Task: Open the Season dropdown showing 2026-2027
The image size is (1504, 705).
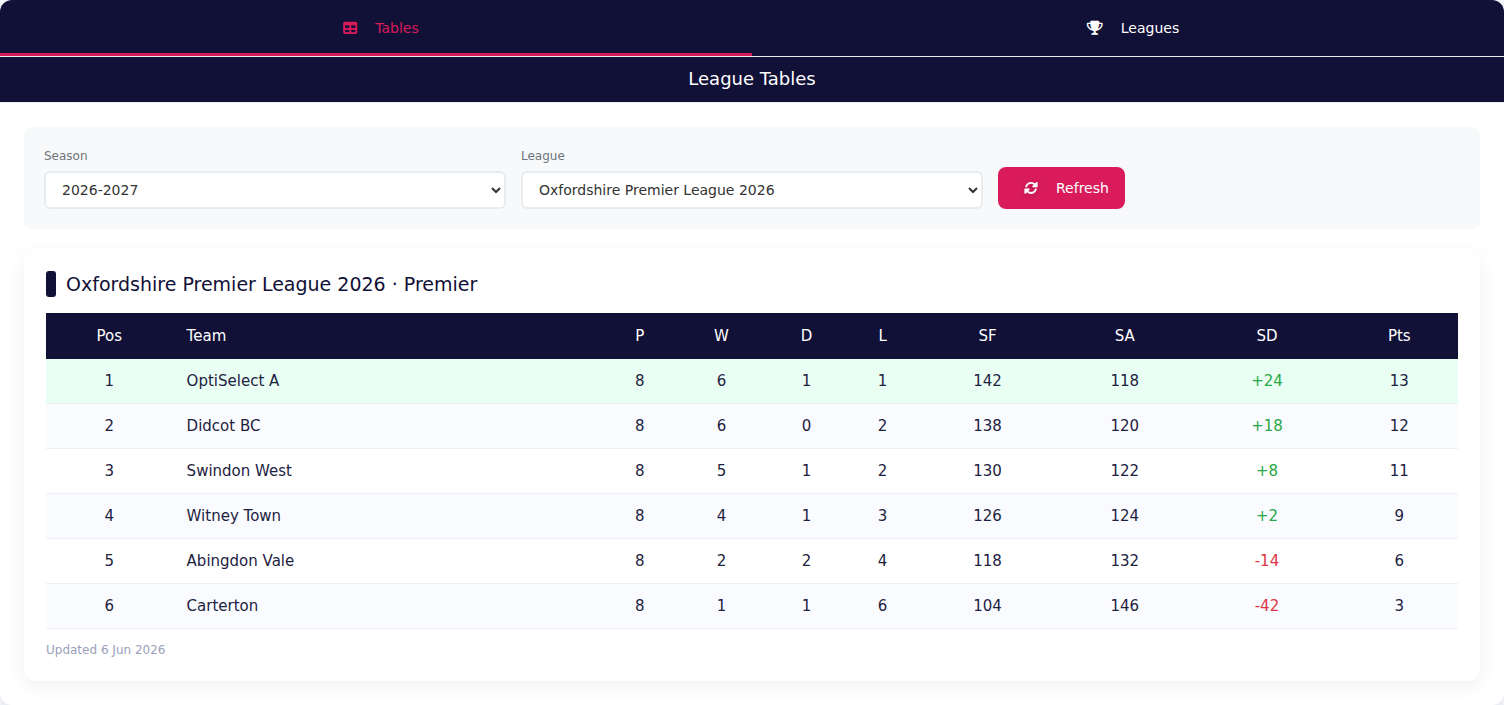Action: click(275, 190)
